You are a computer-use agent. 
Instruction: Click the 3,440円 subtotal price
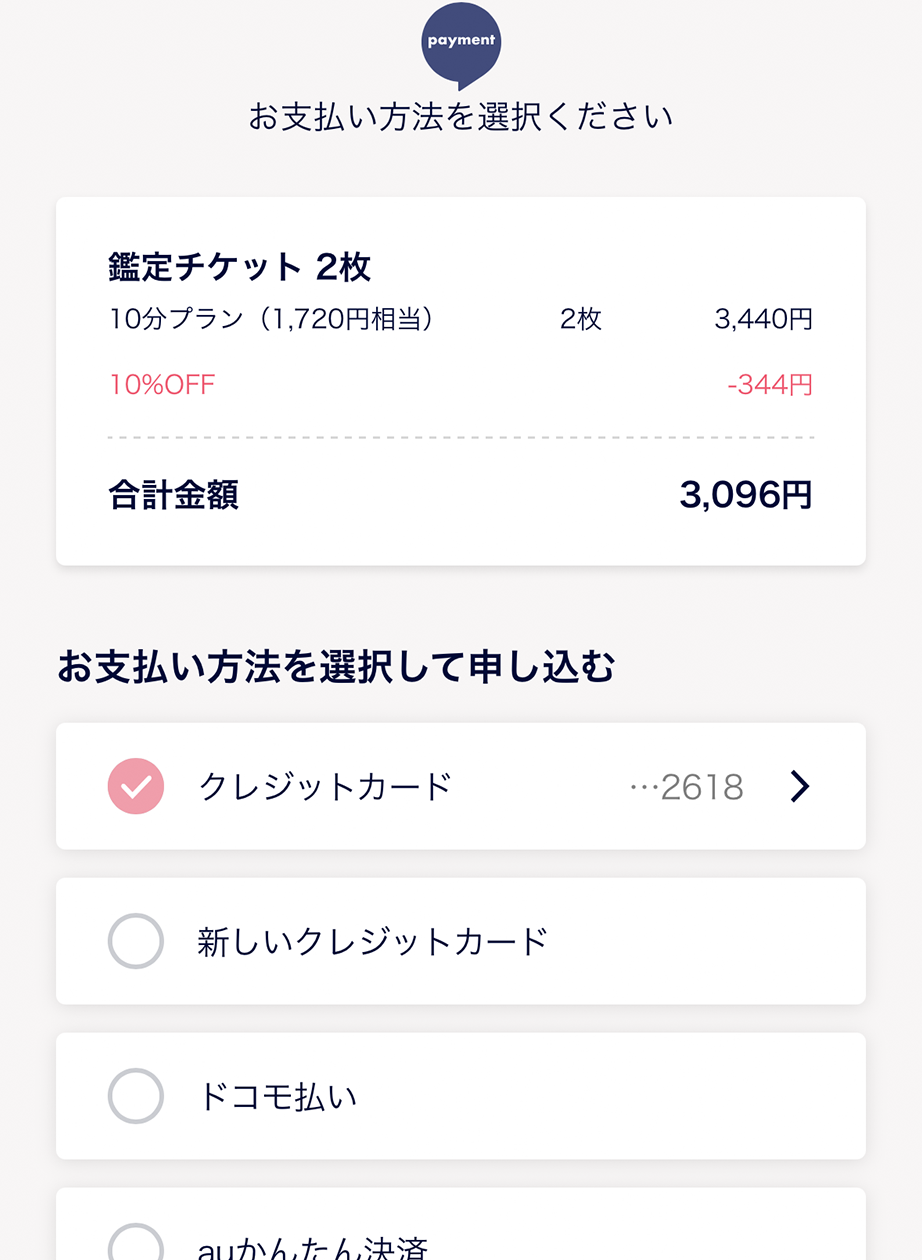[x=764, y=320]
